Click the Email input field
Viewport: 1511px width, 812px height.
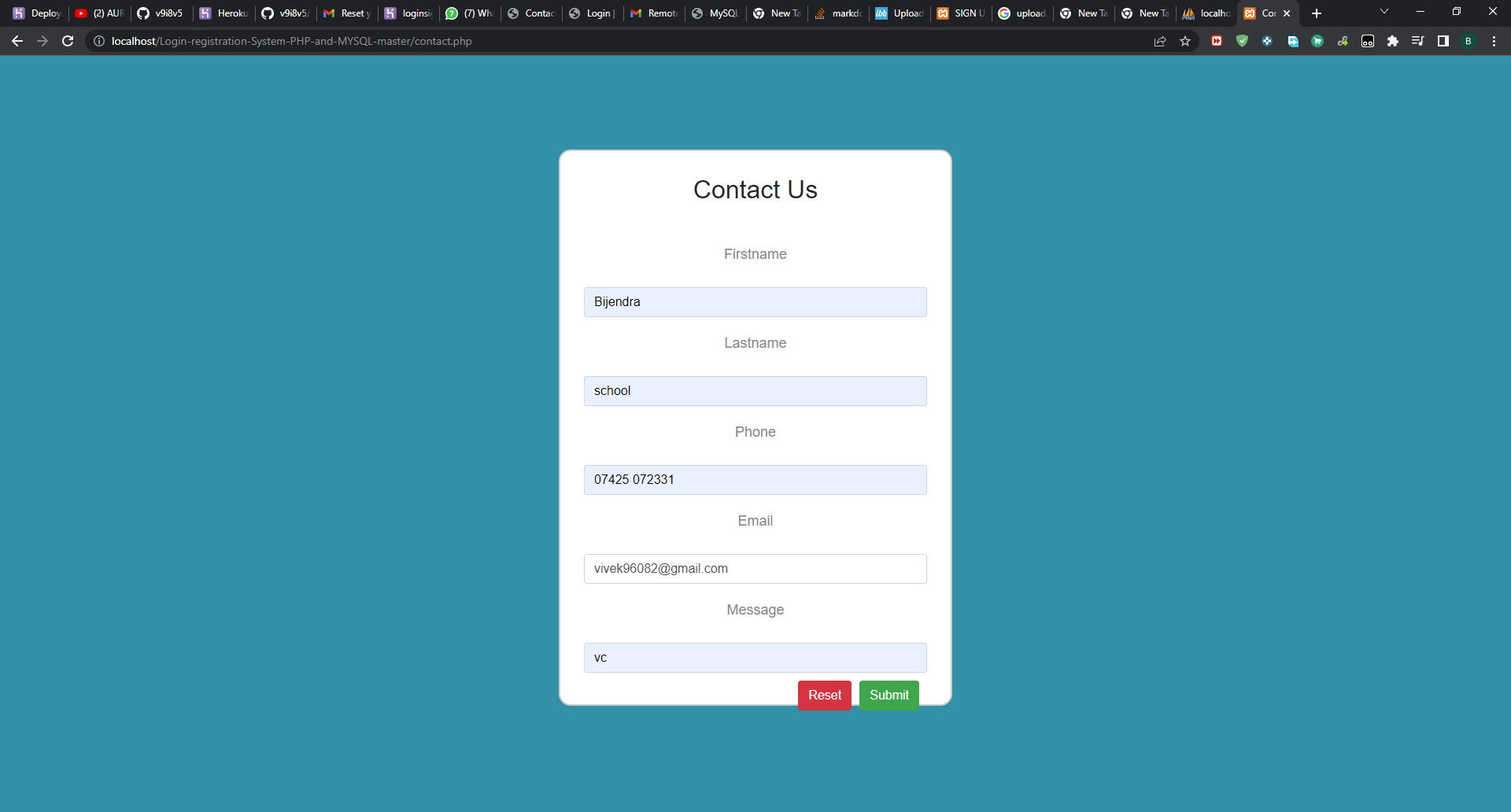click(755, 568)
